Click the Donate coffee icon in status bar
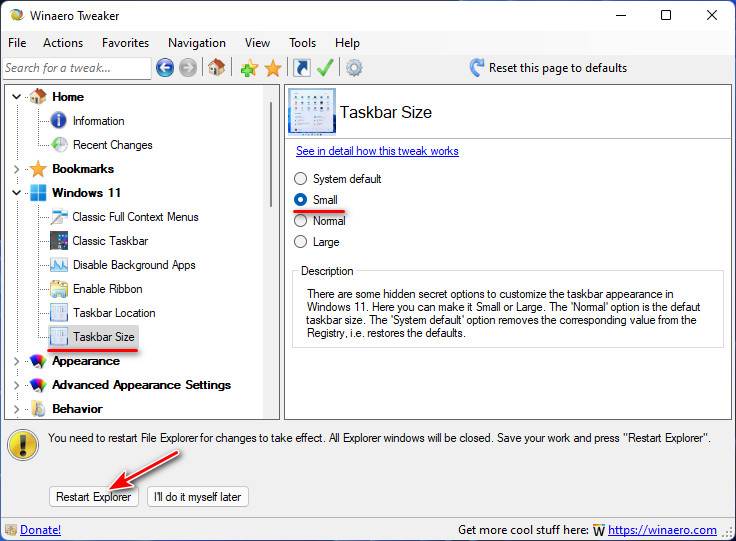Screen dimensions: 736x541 pyautogui.click(x=11, y=530)
